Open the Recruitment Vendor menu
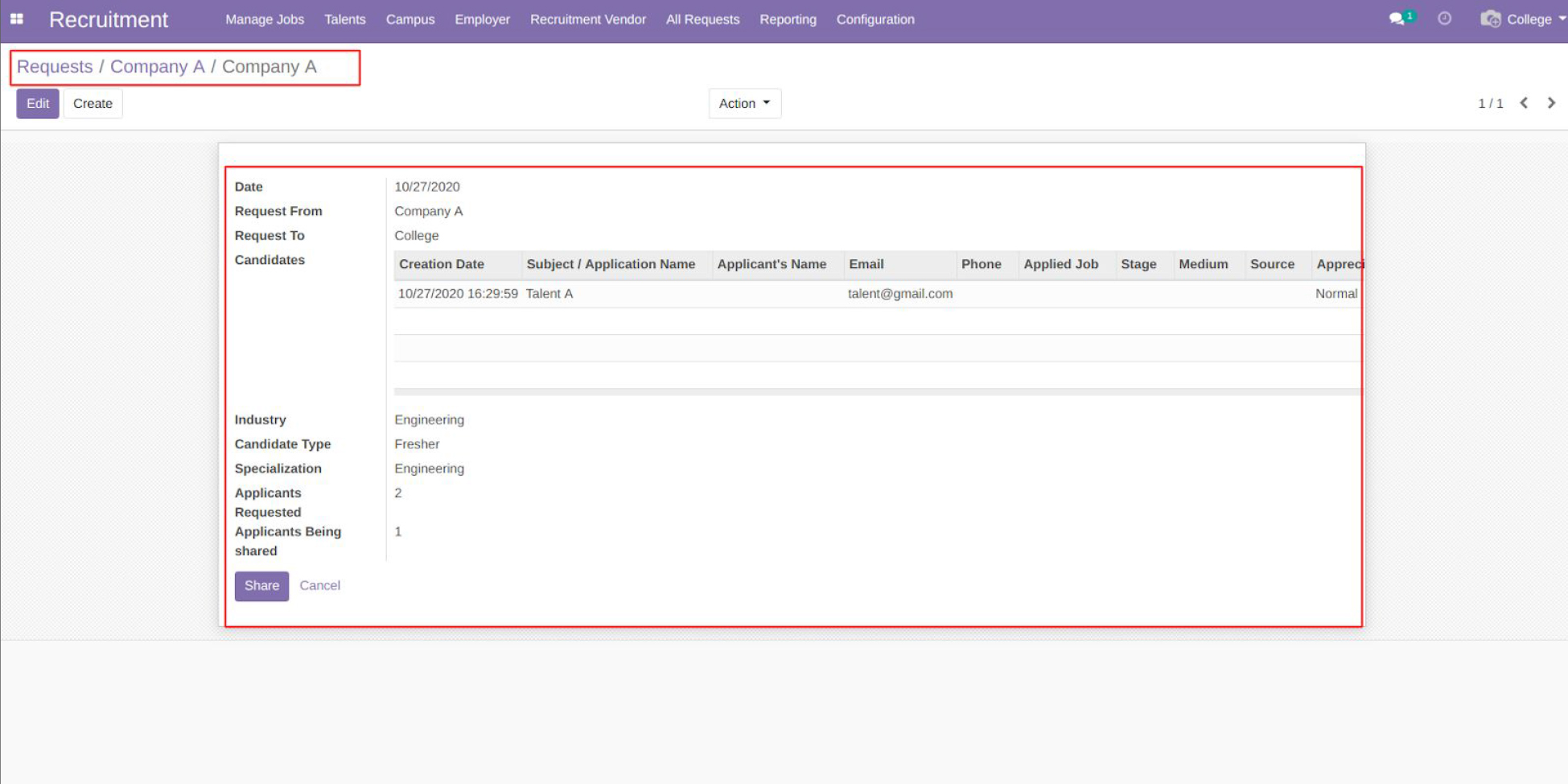The height and width of the screenshot is (784, 1568). pyautogui.click(x=587, y=19)
